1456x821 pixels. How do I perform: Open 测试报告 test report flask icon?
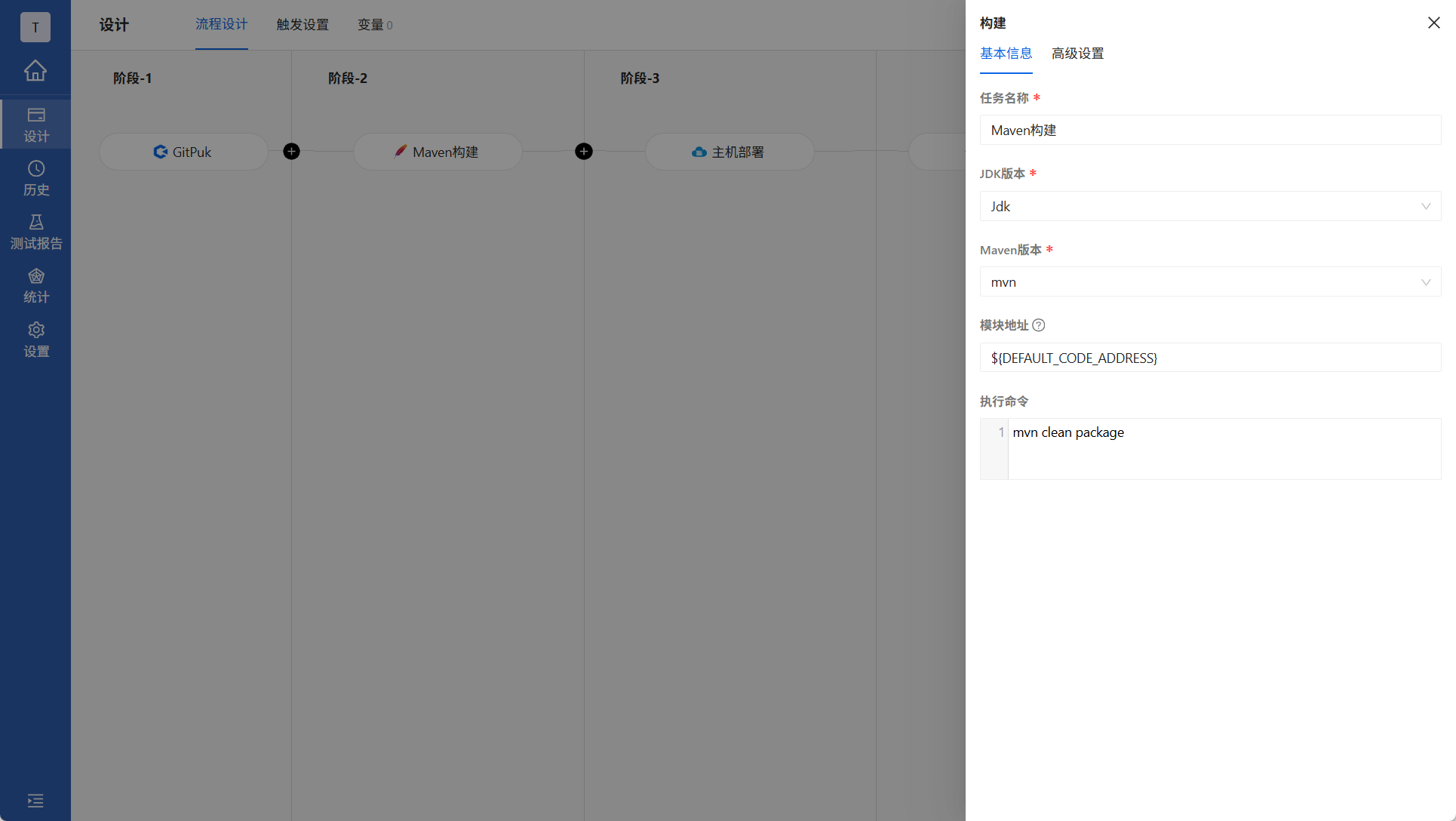[35, 232]
